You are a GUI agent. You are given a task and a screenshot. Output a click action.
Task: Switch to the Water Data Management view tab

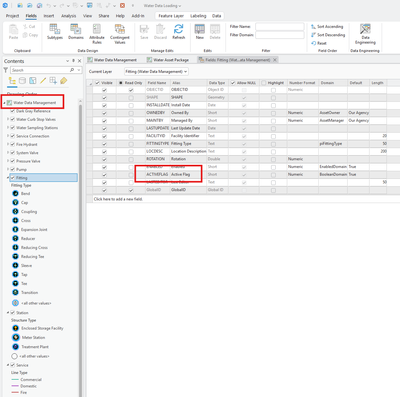pos(112,60)
